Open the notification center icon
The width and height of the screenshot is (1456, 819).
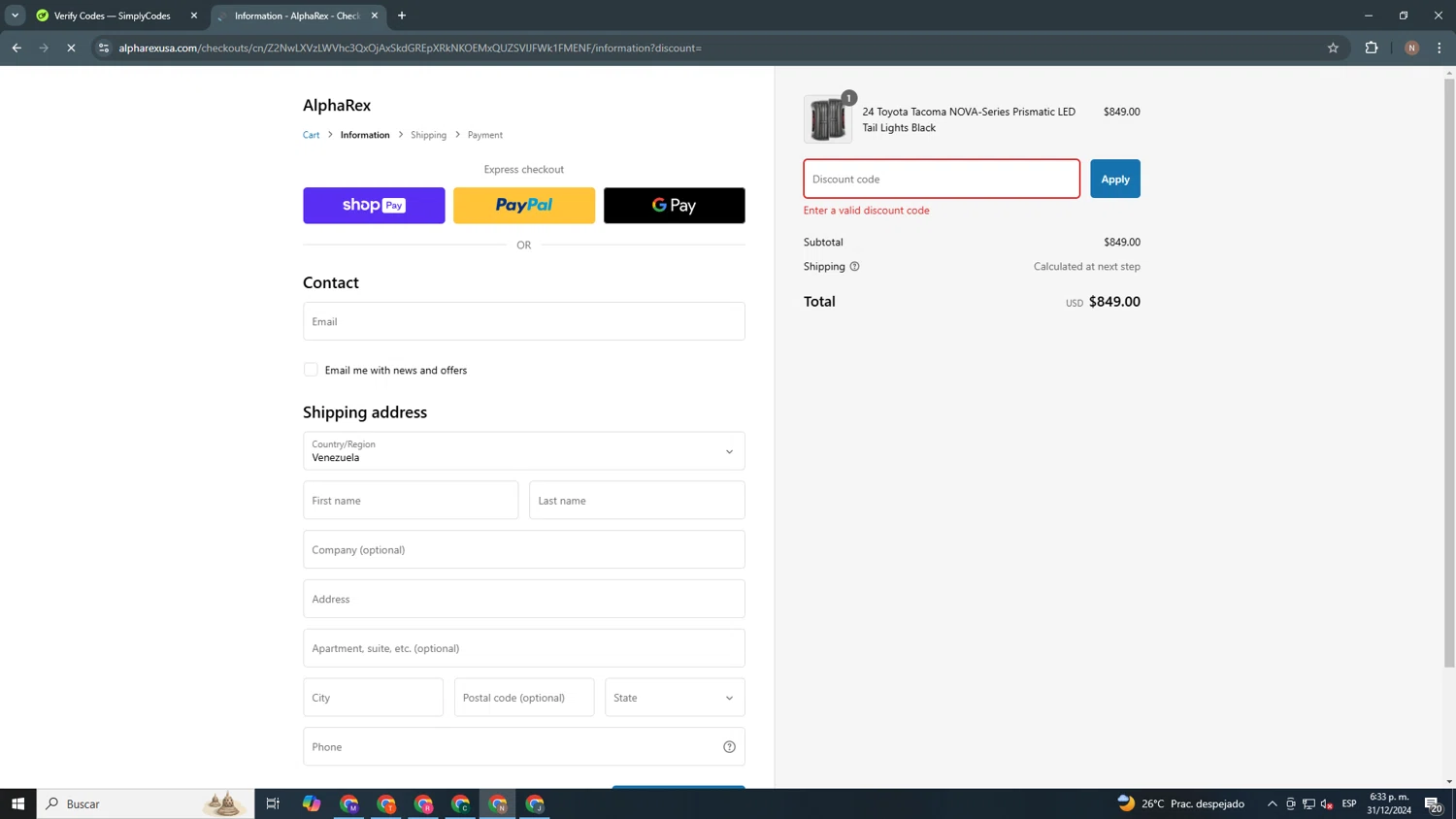pos(1433,803)
